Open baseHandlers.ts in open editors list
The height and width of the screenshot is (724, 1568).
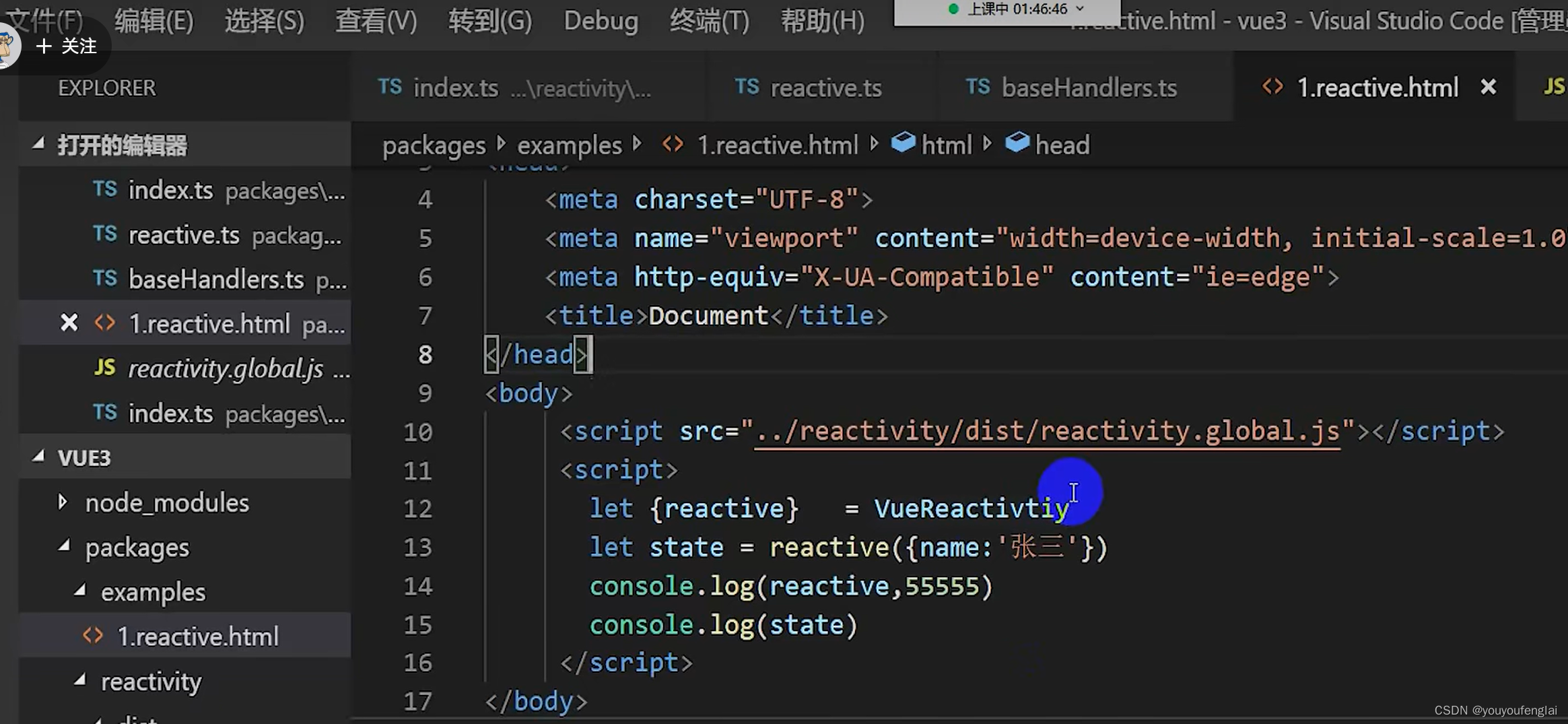tap(184, 279)
